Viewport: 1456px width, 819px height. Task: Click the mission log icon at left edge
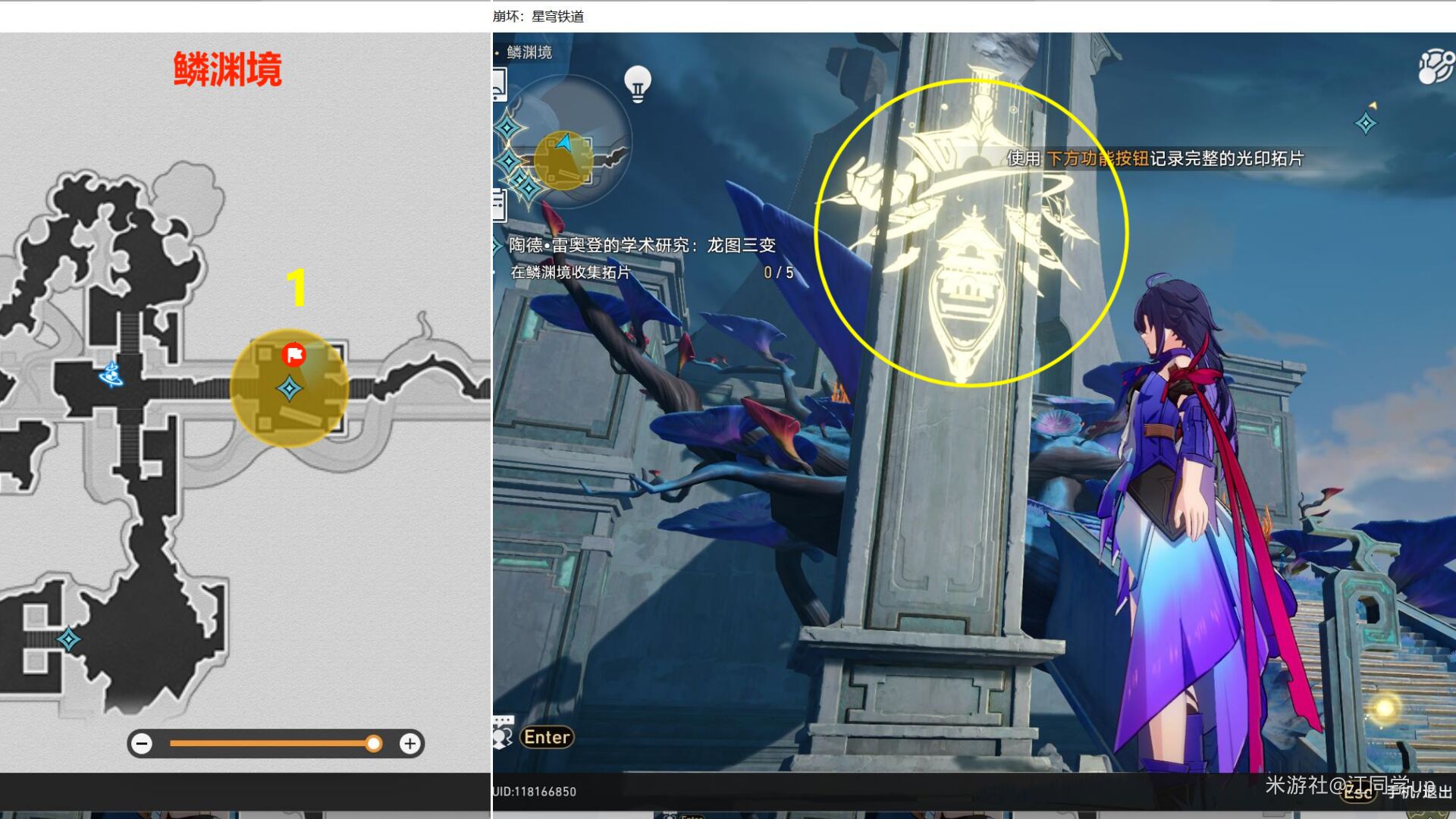click(x=499, y=205)
